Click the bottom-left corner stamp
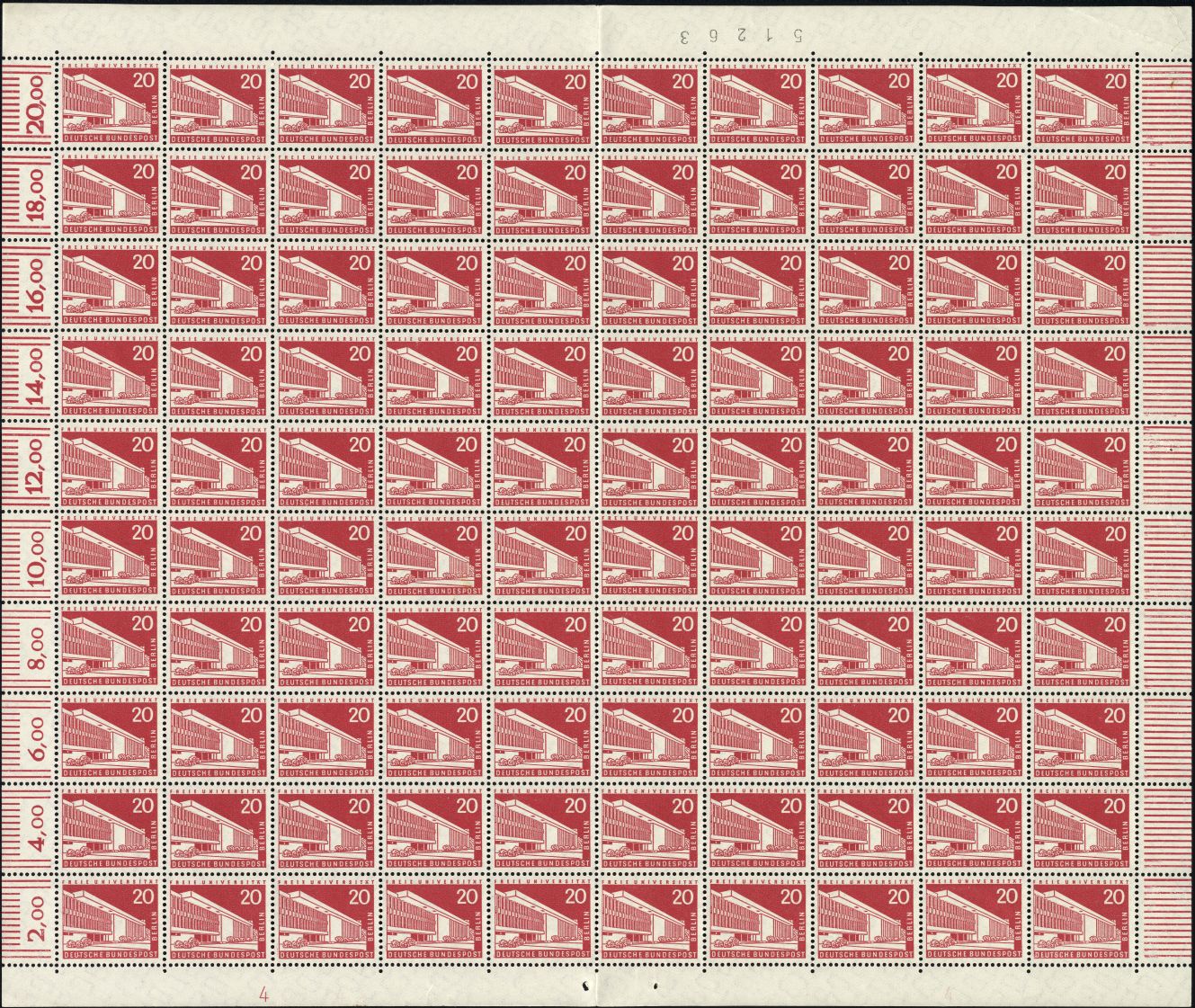1195x1008 pixels. tap(109, 924)
